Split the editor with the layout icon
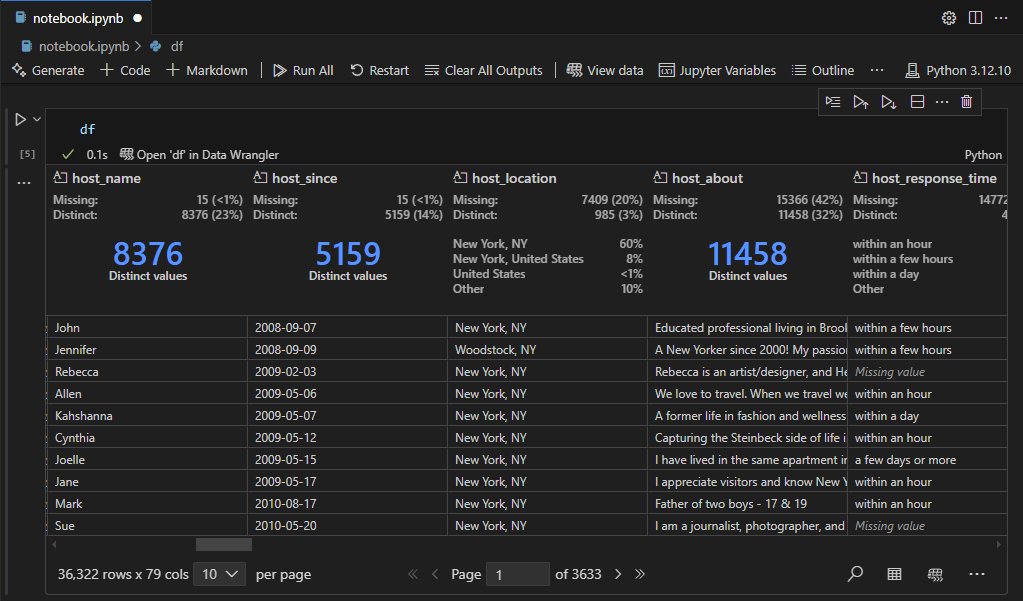Viewport: 1023px width, 601px height. tap(975, 18)
